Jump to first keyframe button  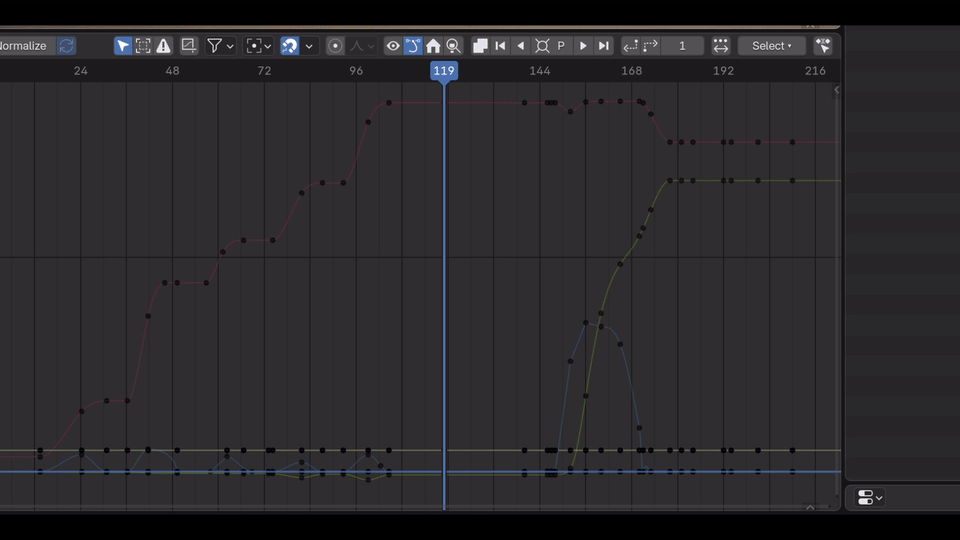point(501,46)
